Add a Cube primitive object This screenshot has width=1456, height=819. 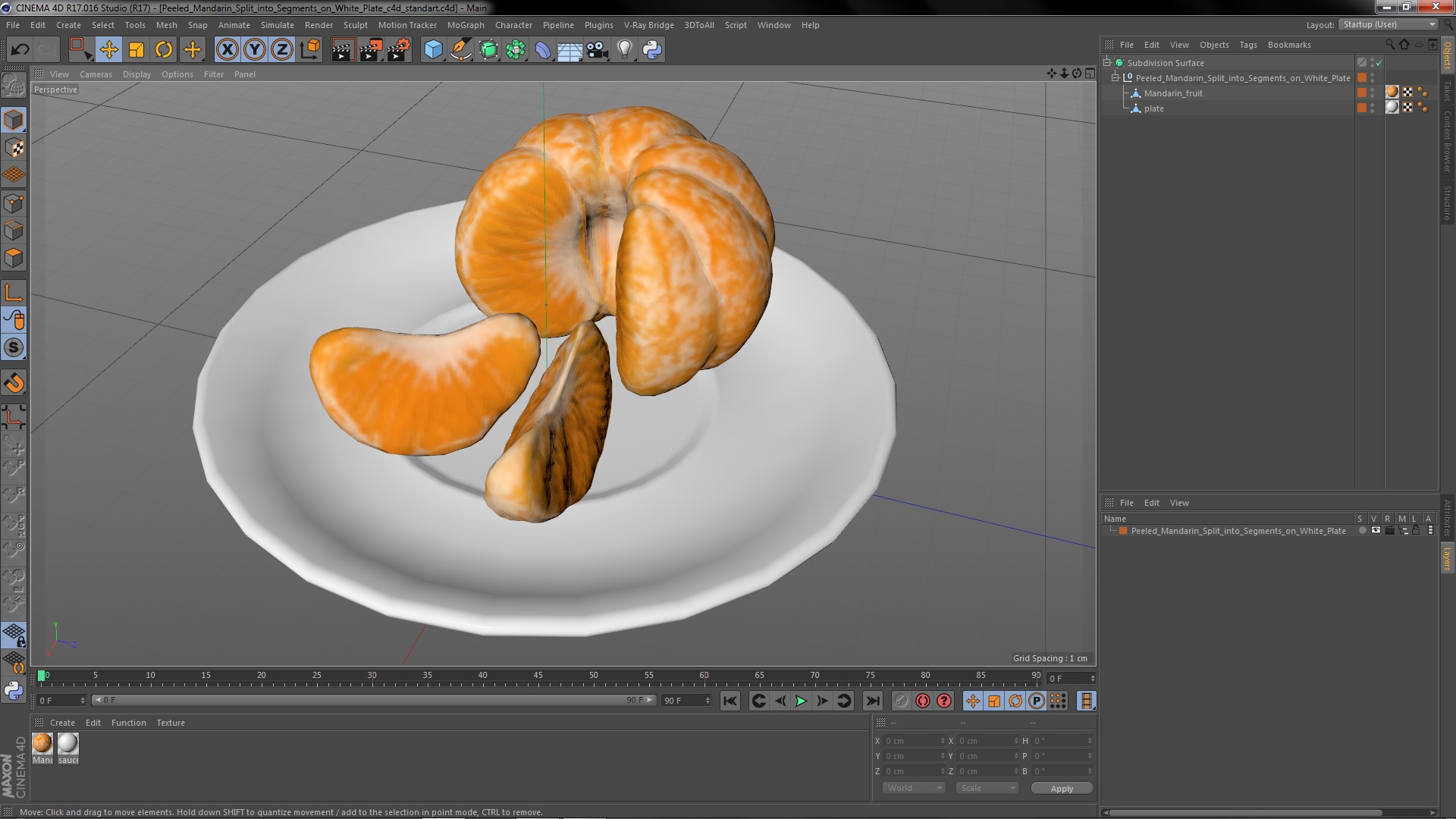[433, 50]
